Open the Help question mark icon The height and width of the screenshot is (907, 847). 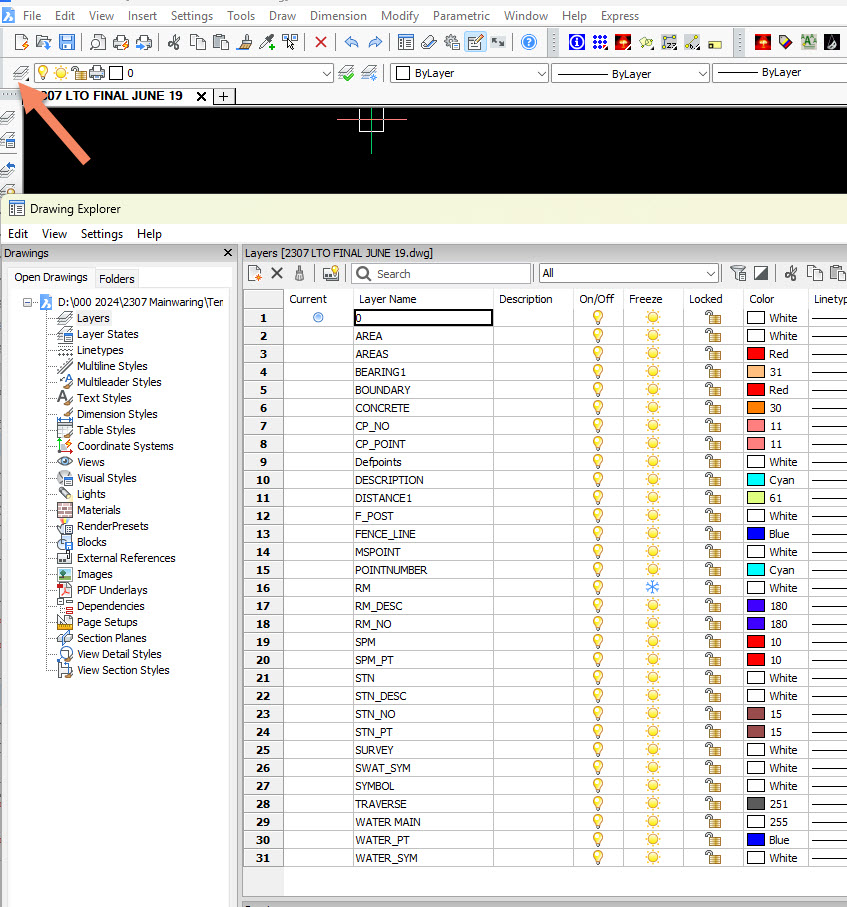pyautogui.click(x=529, y=42)
